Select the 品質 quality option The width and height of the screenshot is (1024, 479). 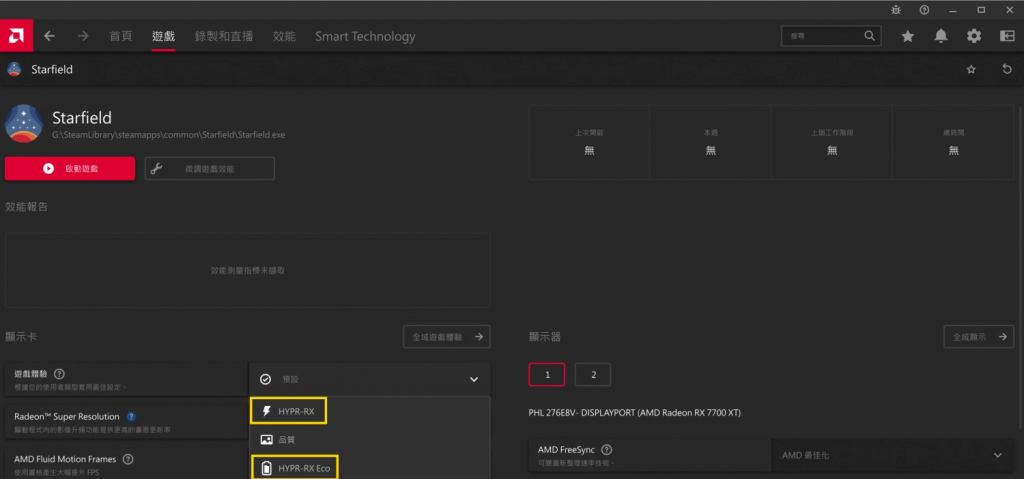[369, 440]
